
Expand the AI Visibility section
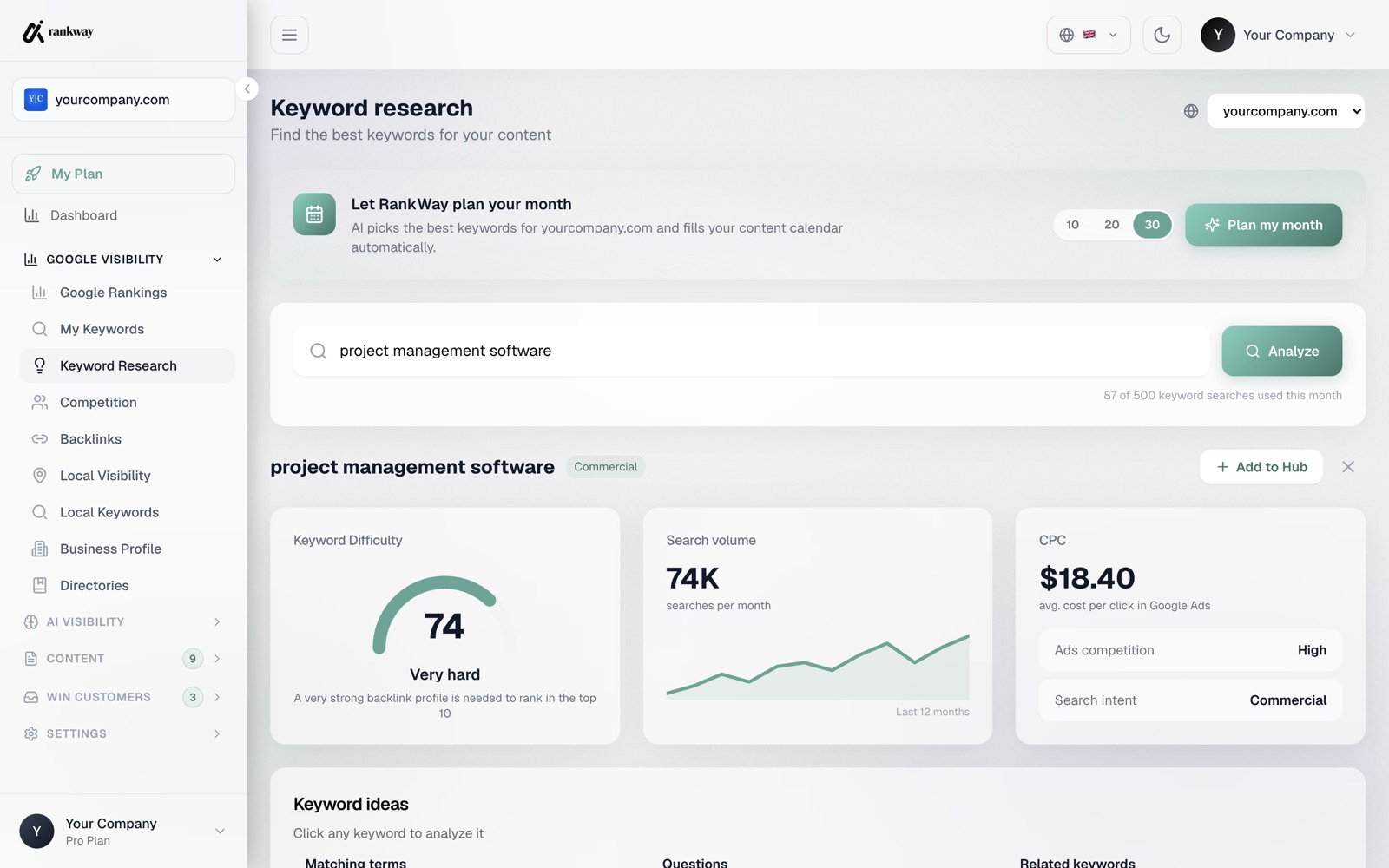click(x=123, y=622)
